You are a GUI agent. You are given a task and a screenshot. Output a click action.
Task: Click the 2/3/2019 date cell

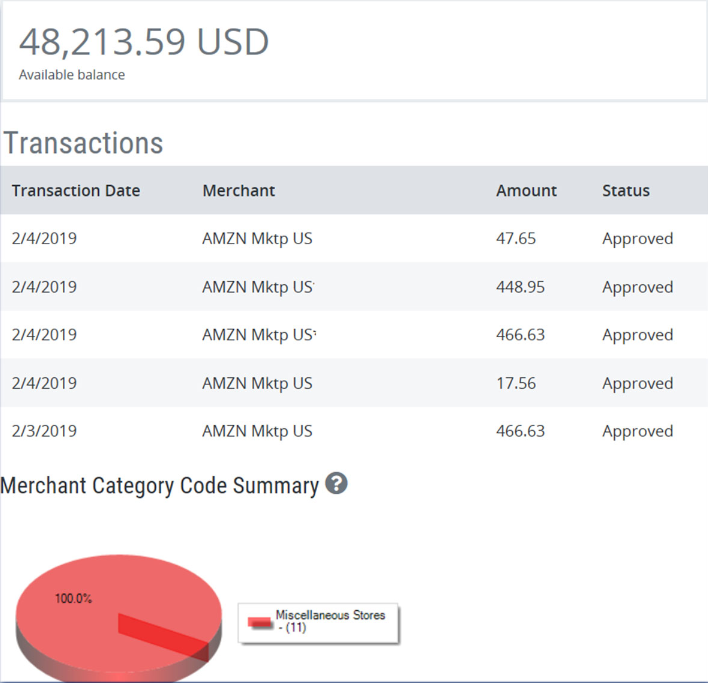point(44,431)
